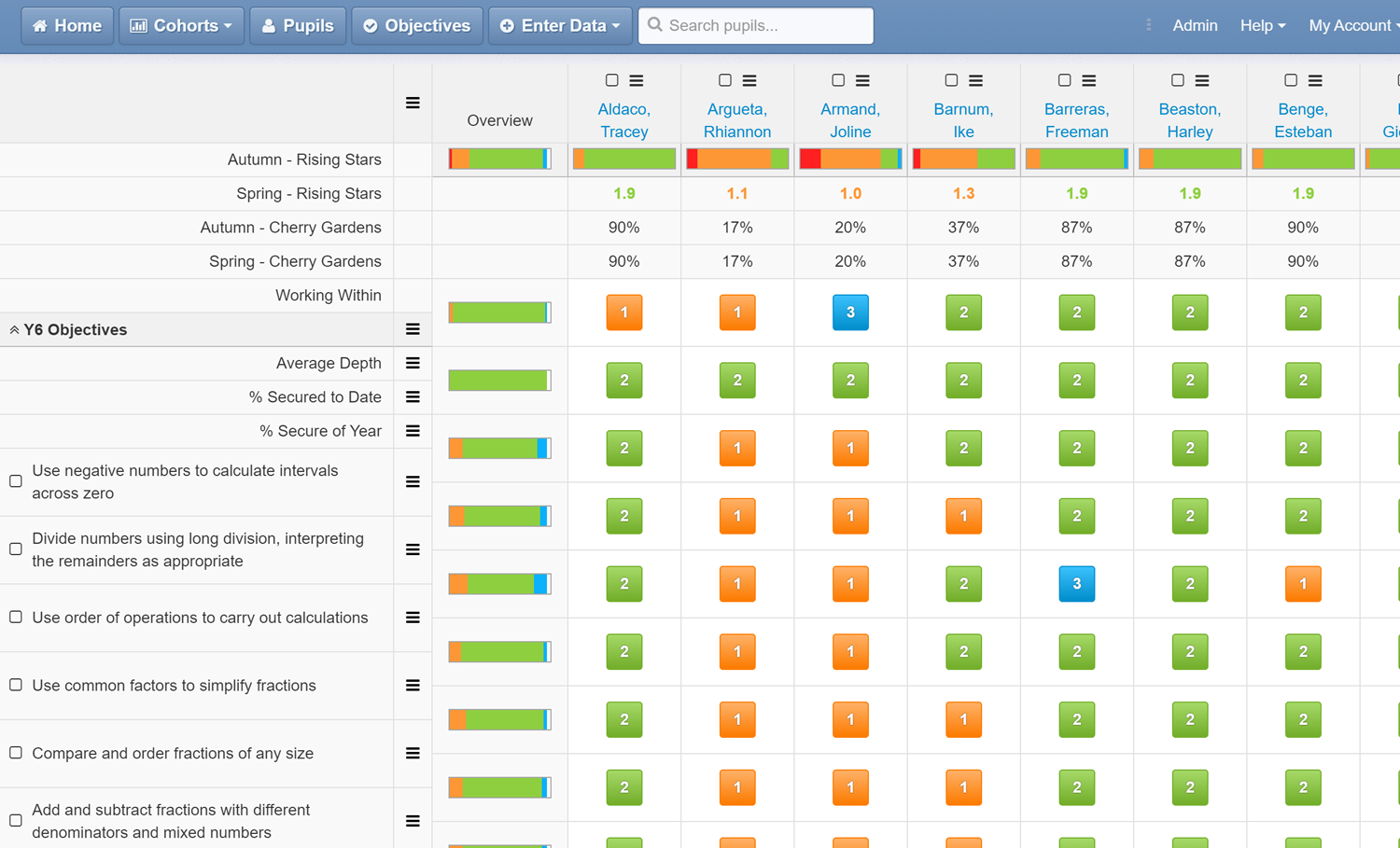Select the checkbox above Barnum, Ike
The height and width of the screenshot is (848, 1400).
951,80
